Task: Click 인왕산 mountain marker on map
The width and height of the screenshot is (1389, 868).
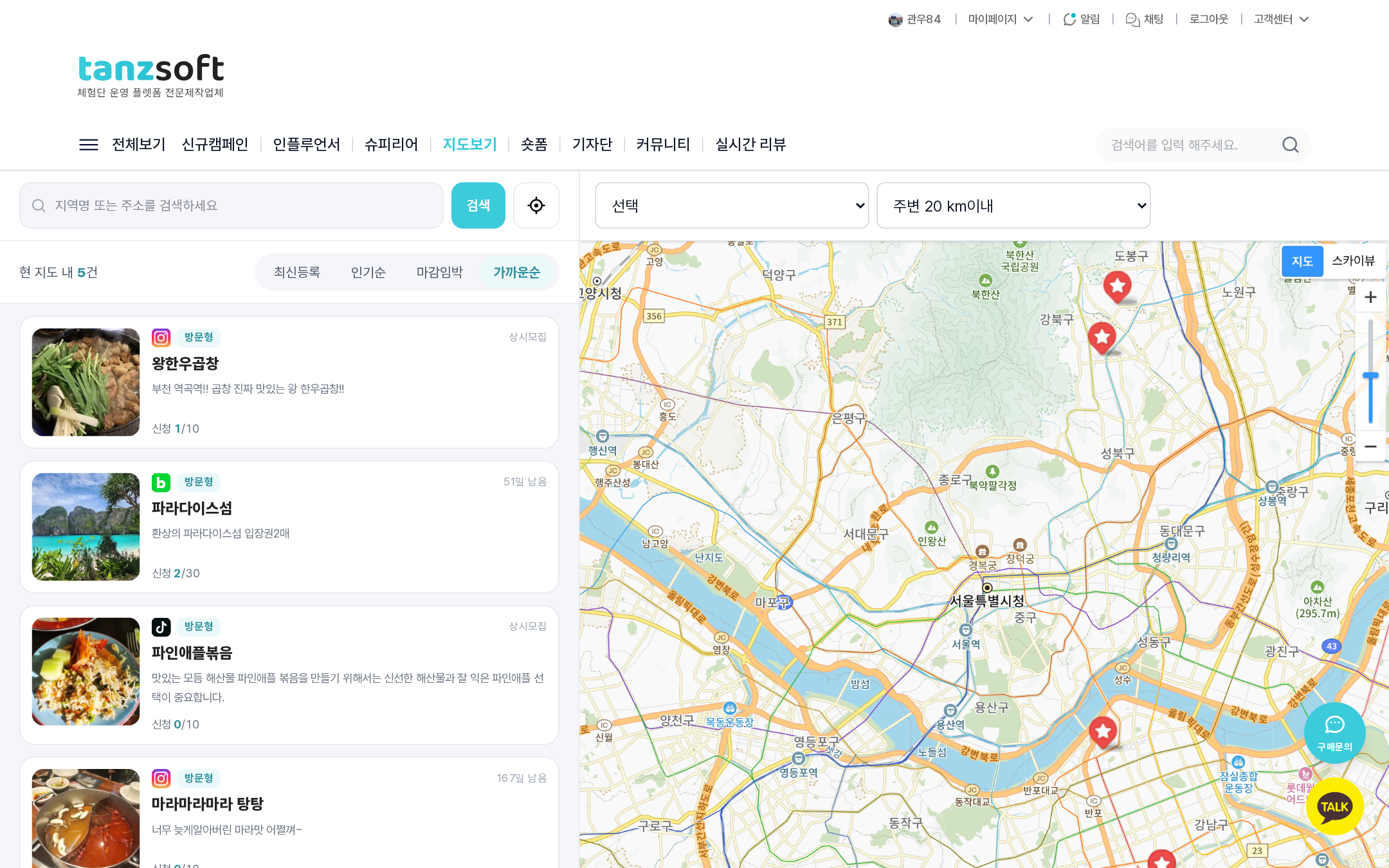Action: tap(932, 528)
